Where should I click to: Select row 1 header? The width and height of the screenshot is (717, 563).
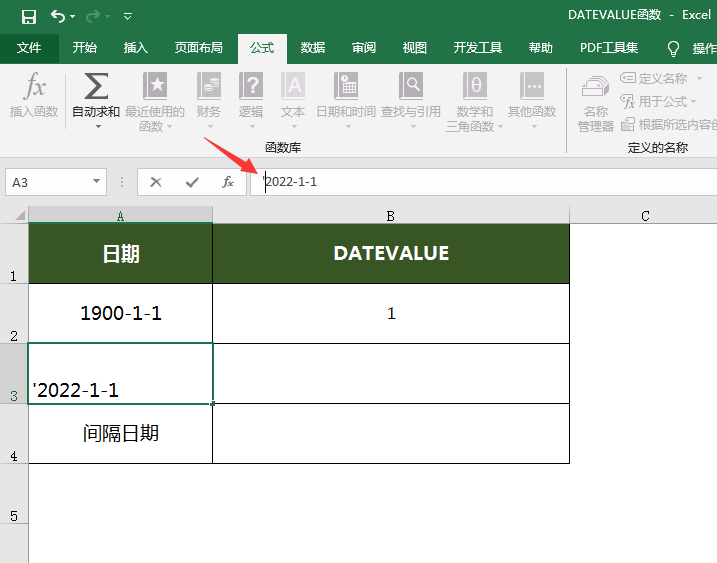[14, 254]
